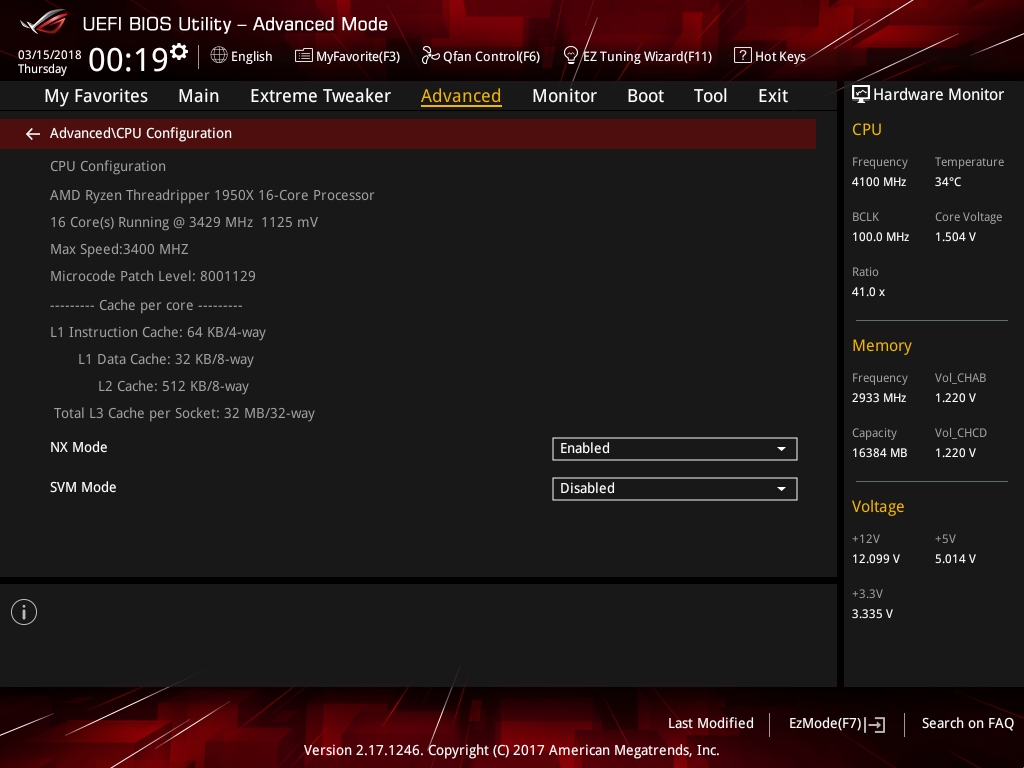Click the 16 Core(s) Running line

pos(184,222)
